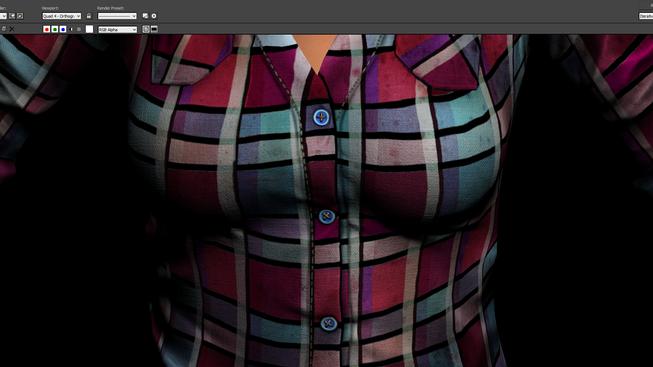The width and height of the screenshot is (653, 367).
Task: Toggle display of the alpha channel
Action: 71,29
